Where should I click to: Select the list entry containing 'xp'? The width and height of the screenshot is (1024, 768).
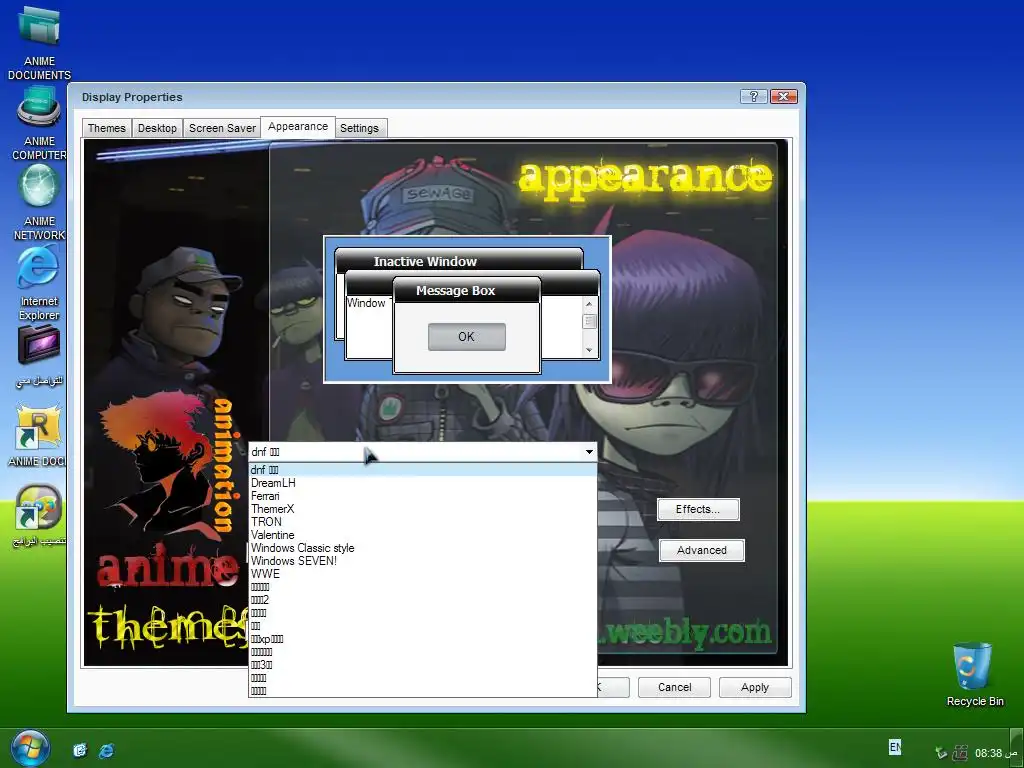[423, 639]
